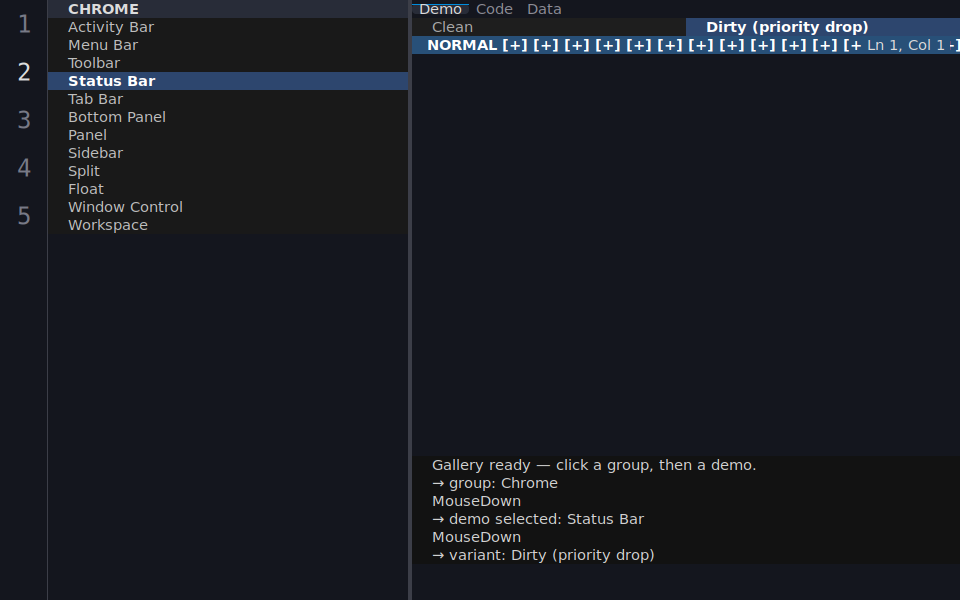Show the Demo tab
Image resolution: width=960 pixels, height=600 pixels.
click(x=440, y=9)
